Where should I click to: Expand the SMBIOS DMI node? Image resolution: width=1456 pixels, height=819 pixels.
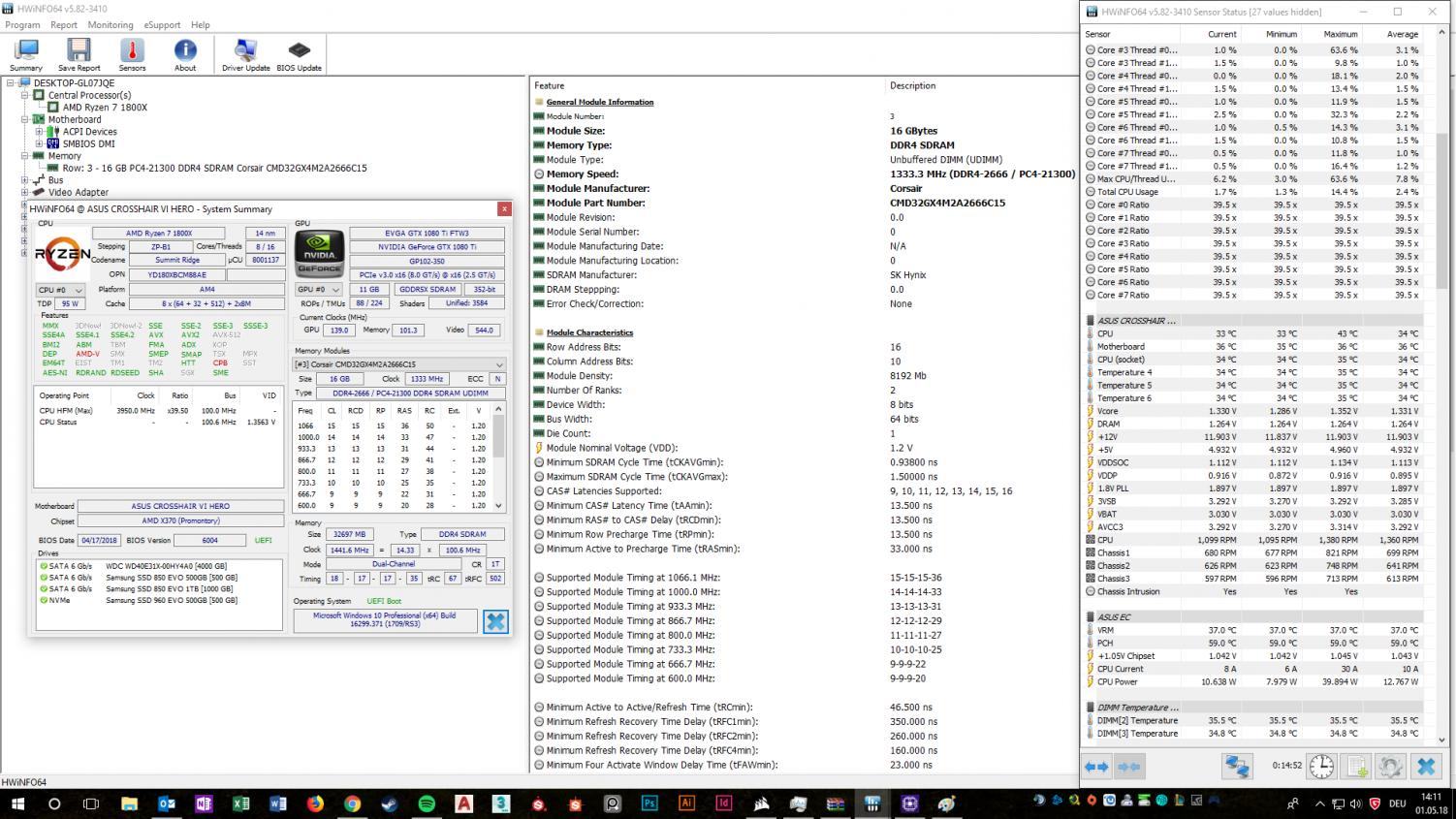pos(39,143)
